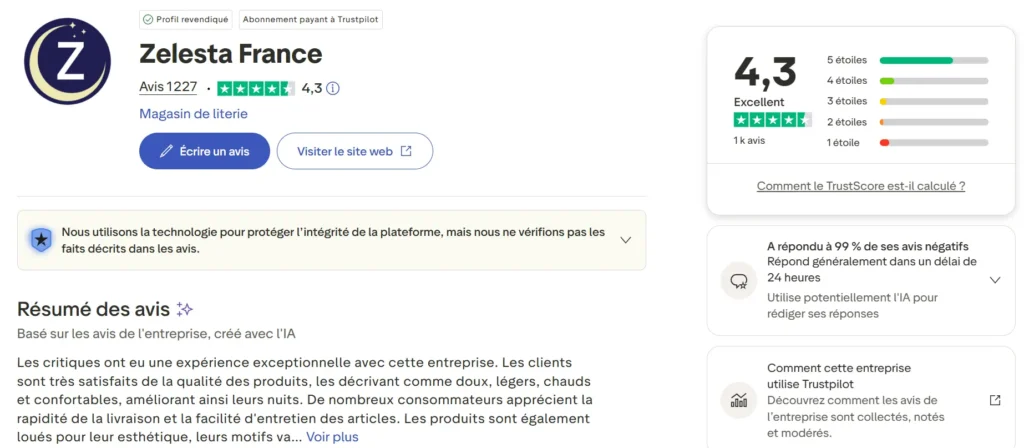Click the large 4,3 TrustScore number
Screen dimensions: 1024x448
click(x=765, y=72)
